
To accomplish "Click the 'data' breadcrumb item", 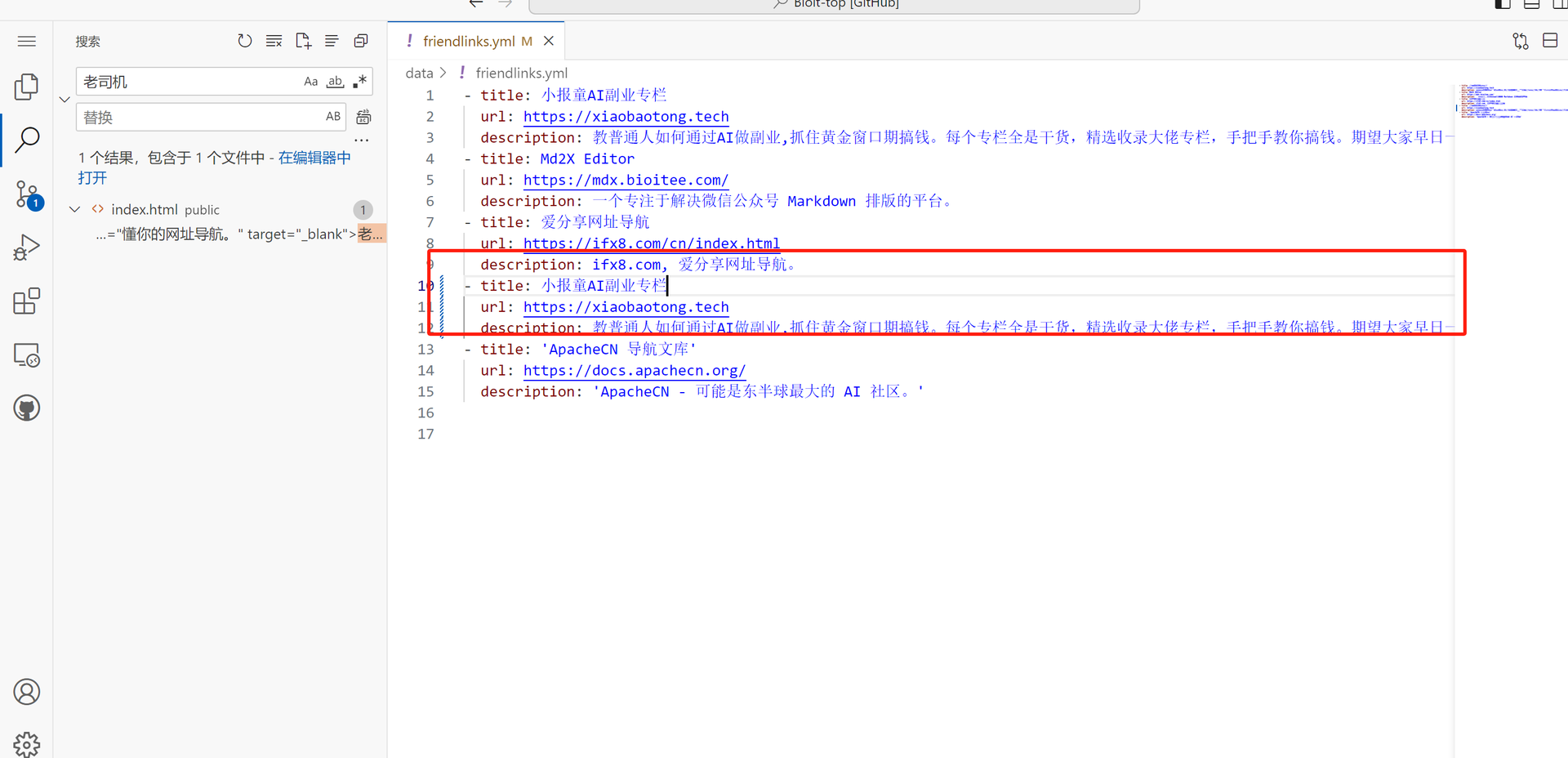I will (419, 73).
